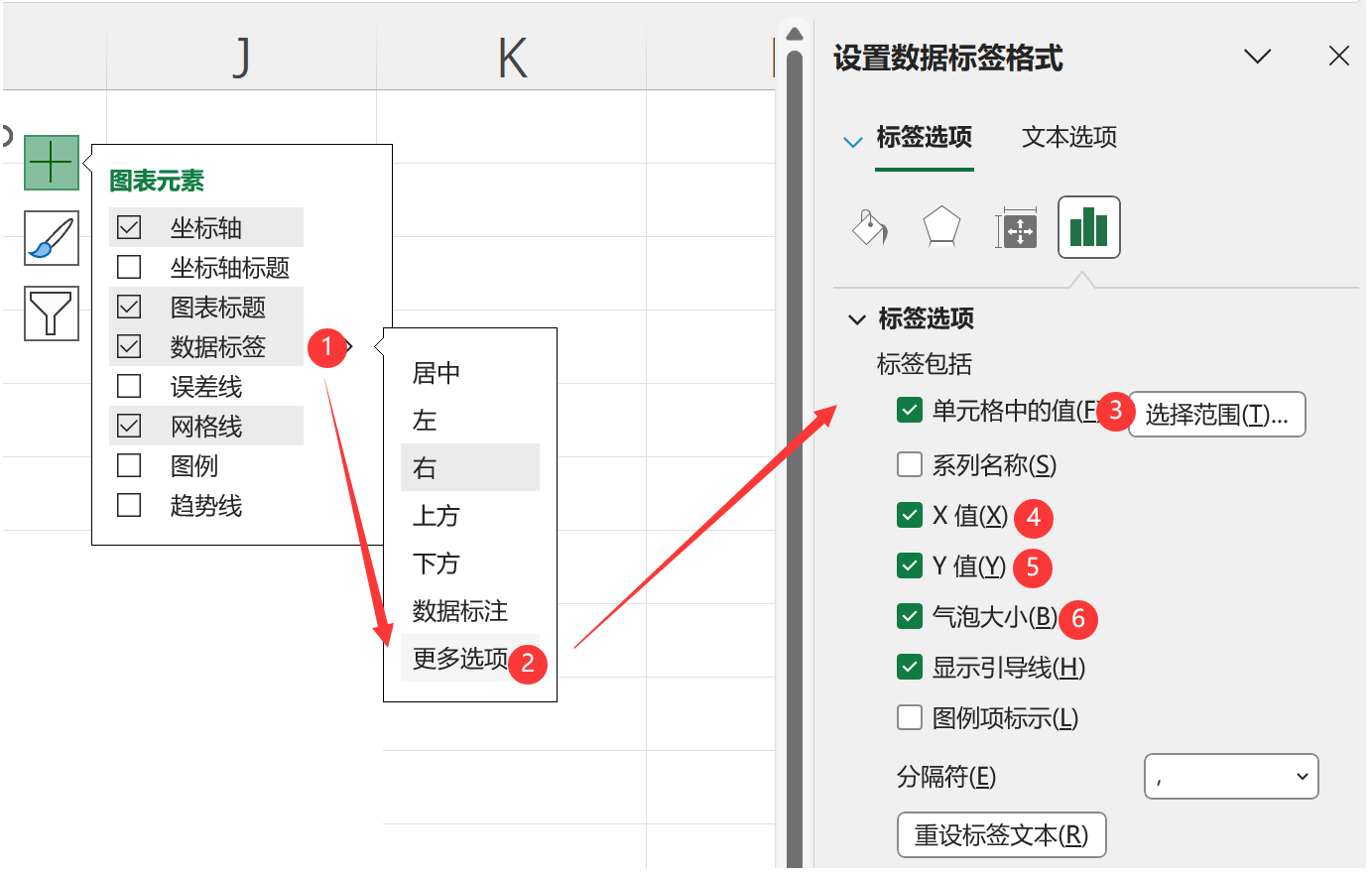Screen dimensions: 1372x876
Task: Select the Effects pentagon icon
Action: (x=940, y=227)
